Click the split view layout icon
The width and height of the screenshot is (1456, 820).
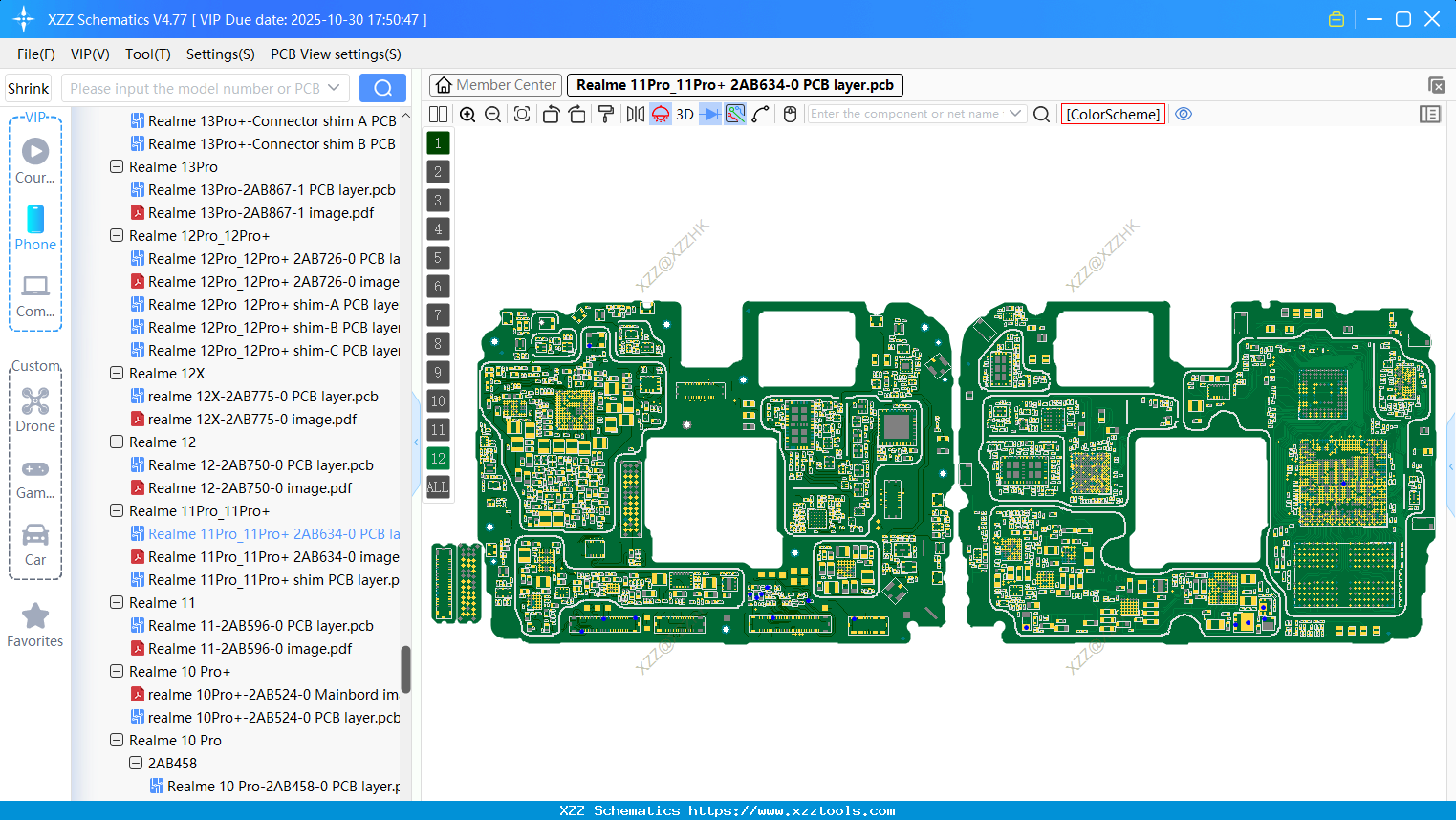(x=439, y=115)
